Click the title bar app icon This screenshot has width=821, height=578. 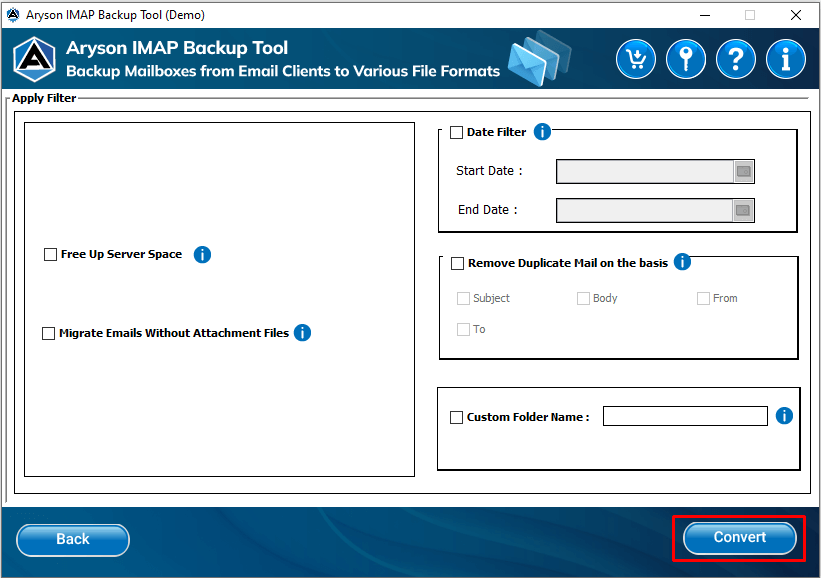(x=13, y=15)
